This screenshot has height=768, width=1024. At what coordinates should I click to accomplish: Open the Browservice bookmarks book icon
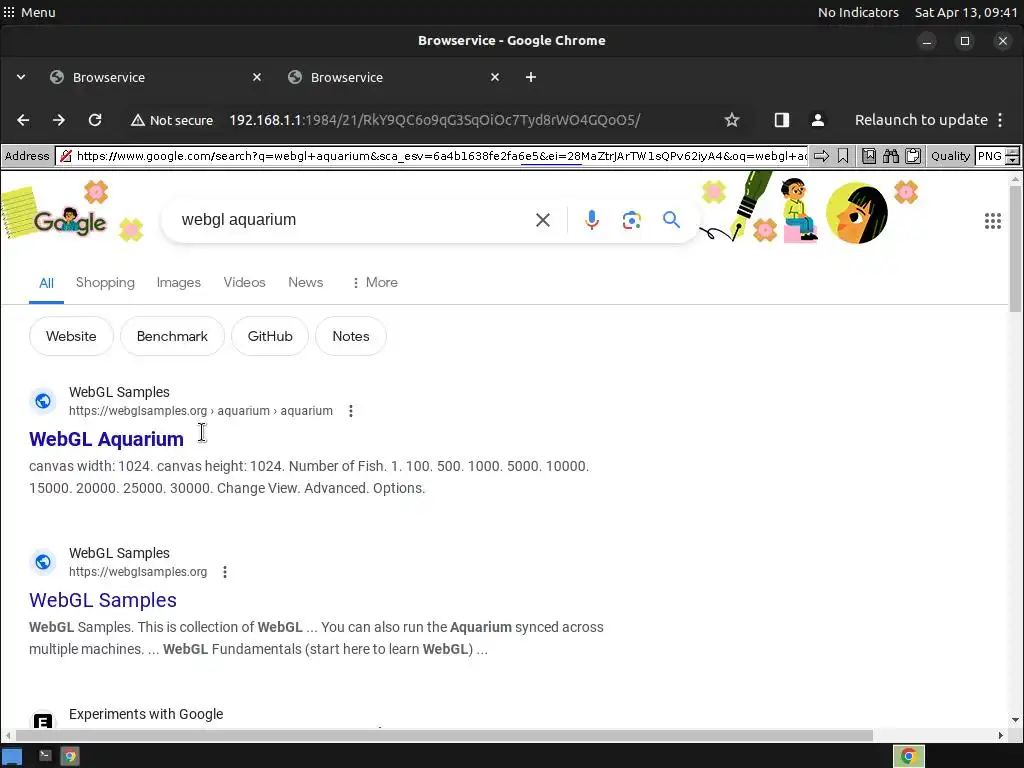(x=869, y=156)
